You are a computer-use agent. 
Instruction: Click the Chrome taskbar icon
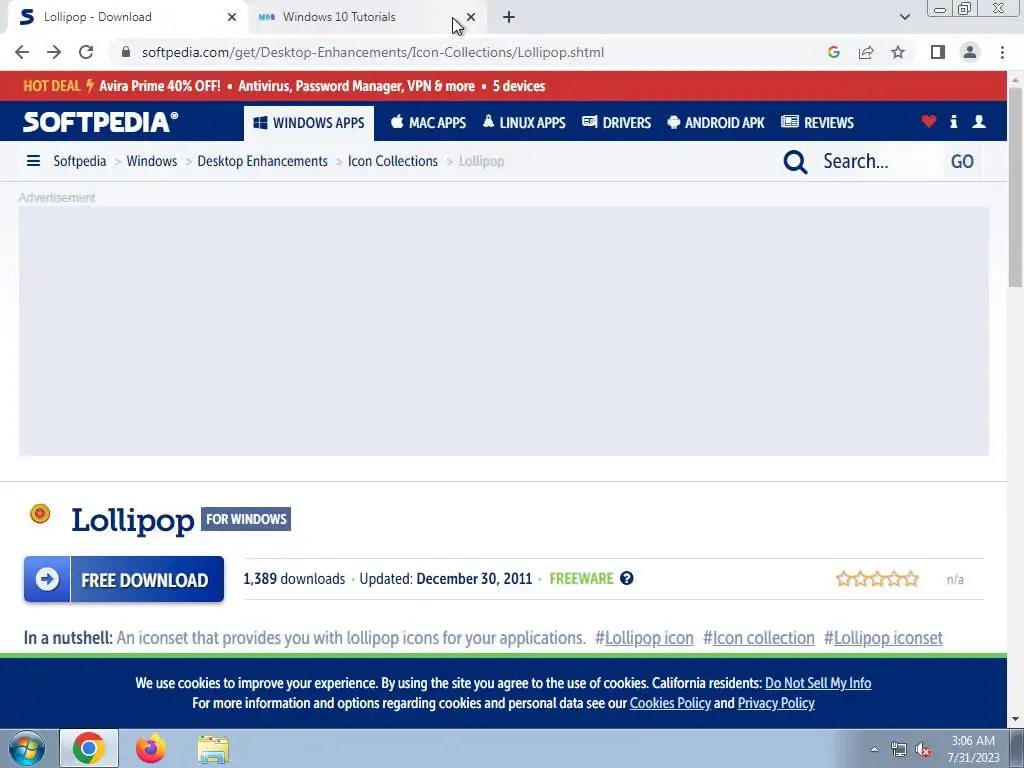point(89,748)
